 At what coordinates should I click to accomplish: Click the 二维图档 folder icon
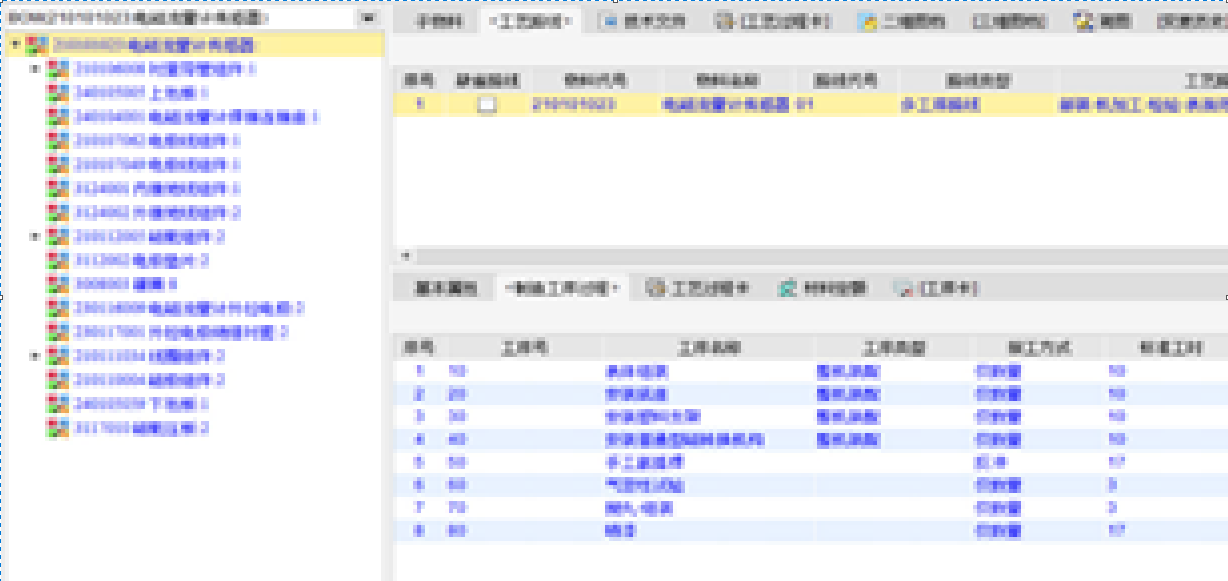[869, 22]
